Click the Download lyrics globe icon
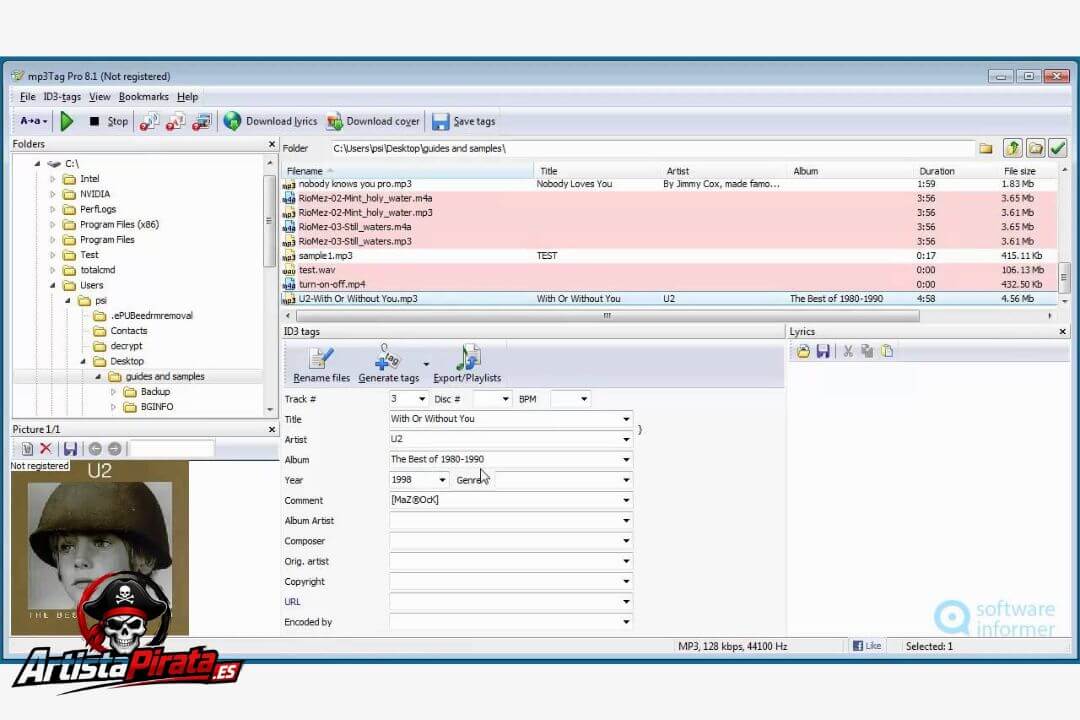The width and height of the screenshot is (1080, 720). coord(232,121)
